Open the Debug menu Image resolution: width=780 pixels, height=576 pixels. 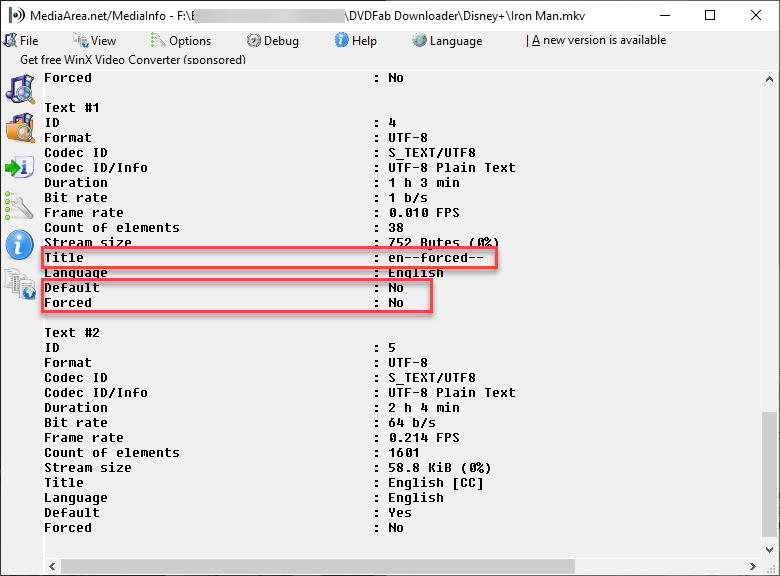click(273, 40)
